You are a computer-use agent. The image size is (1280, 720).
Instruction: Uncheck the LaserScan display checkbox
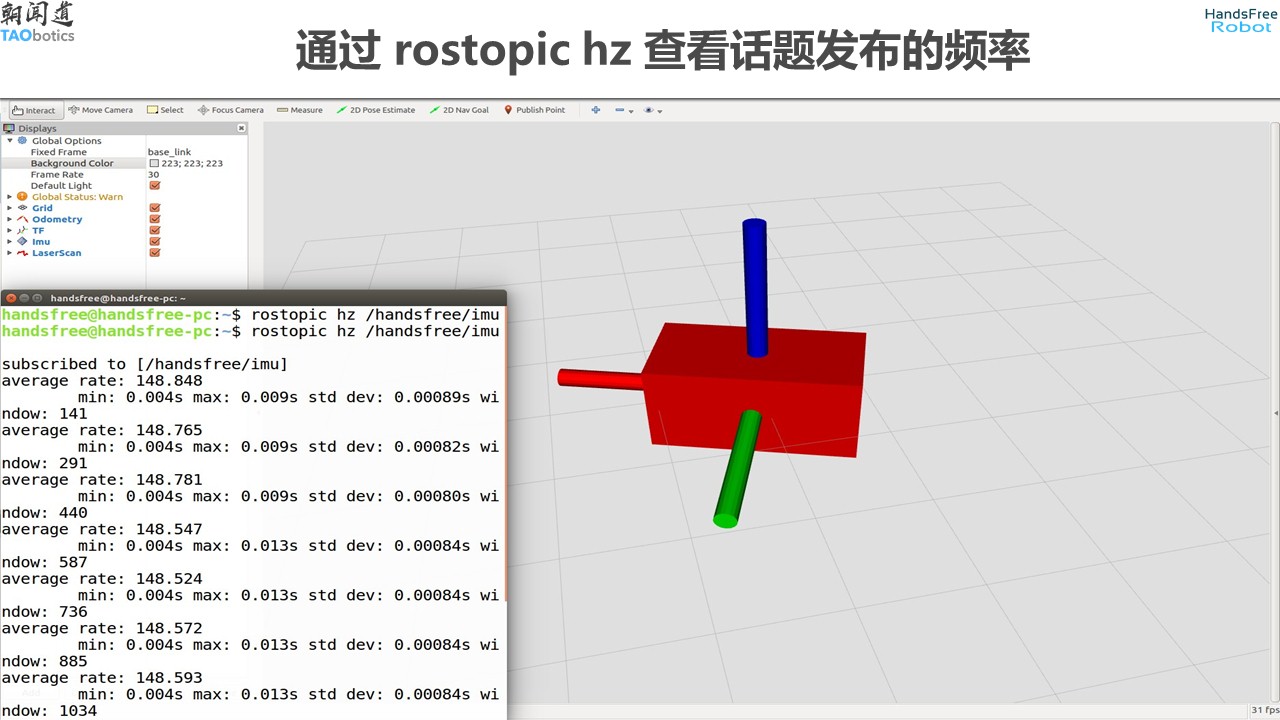(155, 253)
